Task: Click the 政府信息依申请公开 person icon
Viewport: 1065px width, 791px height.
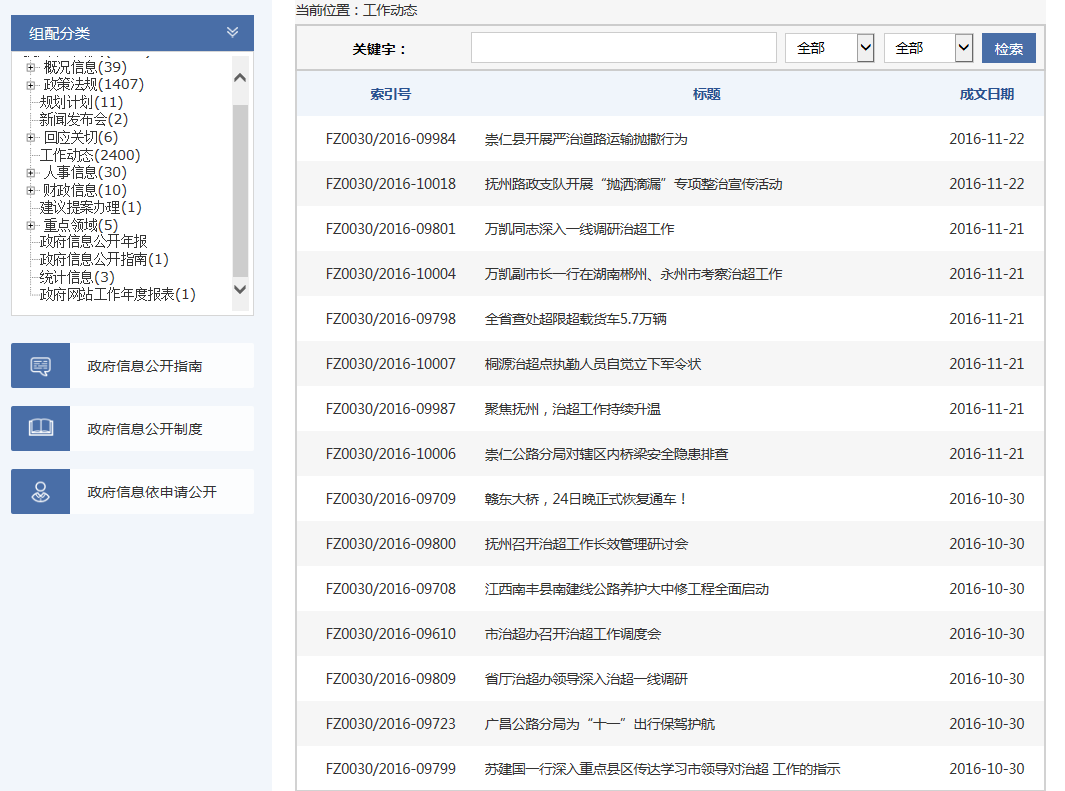Action: click(x=40, y=492)
